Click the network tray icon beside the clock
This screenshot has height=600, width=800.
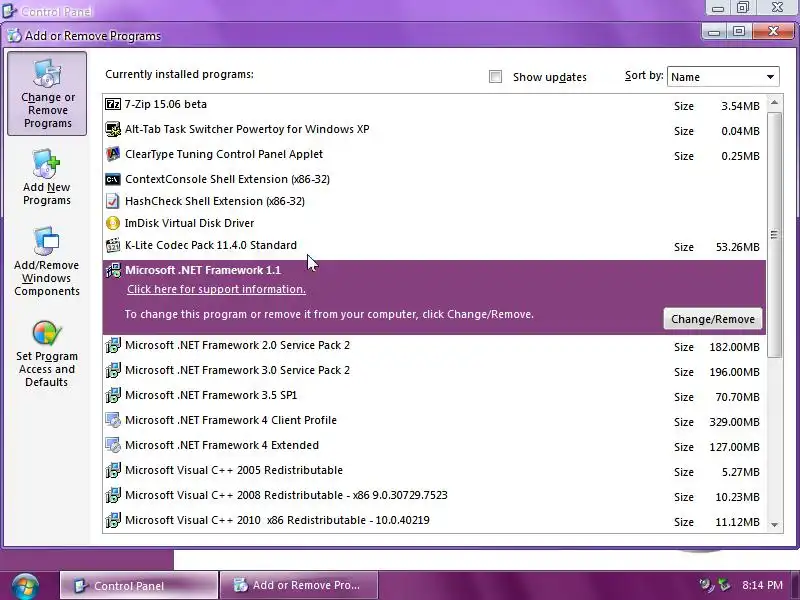(723, 585)
